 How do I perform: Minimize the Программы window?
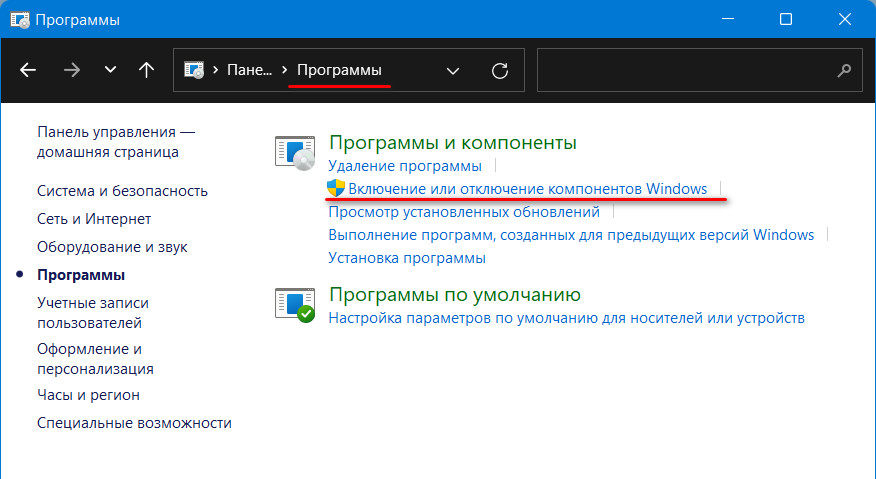coord(728,19)
